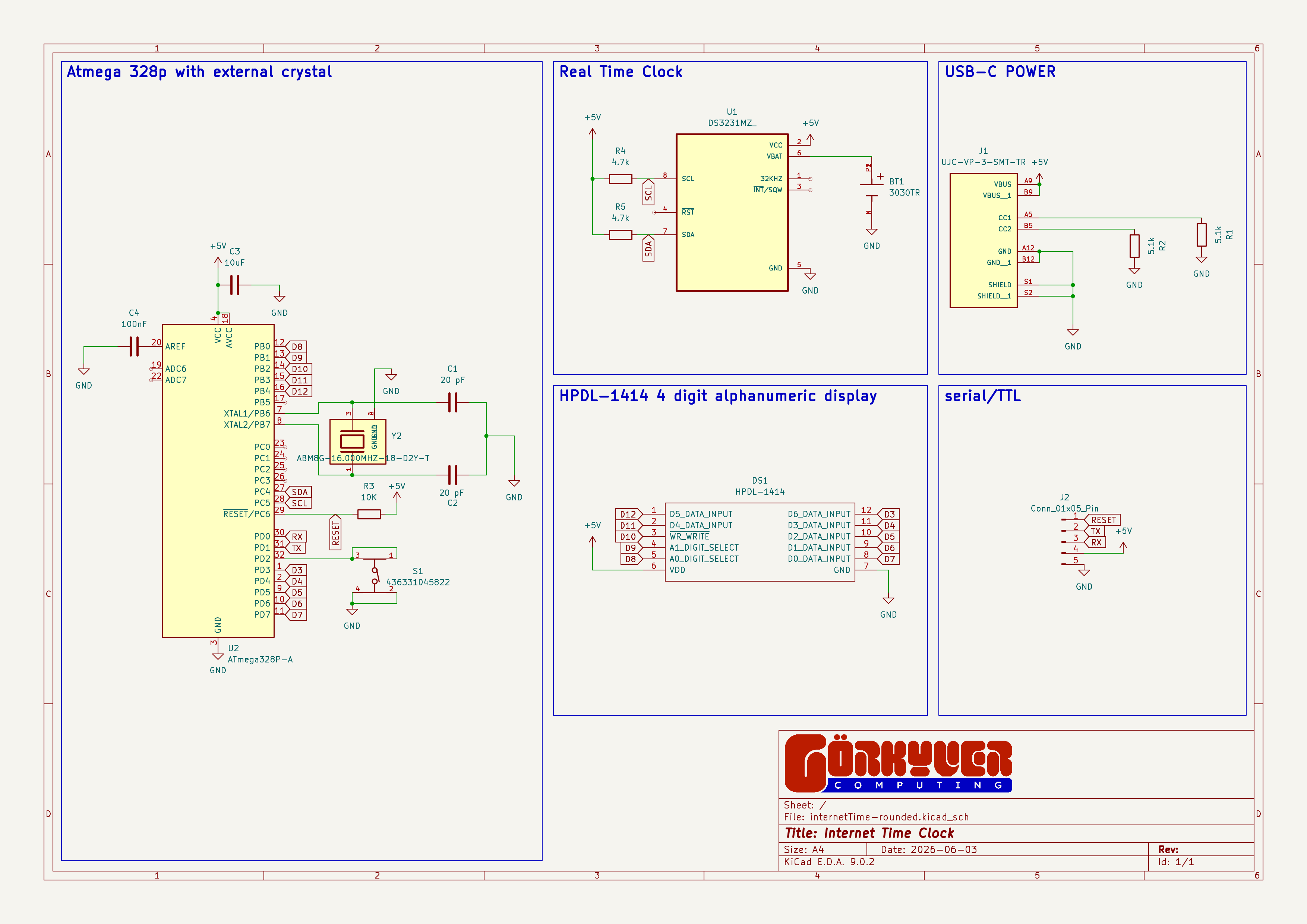Click the GND symbol under battery BT1
1307x924 pixels.
pyautogui.click(x=872, y=232)
